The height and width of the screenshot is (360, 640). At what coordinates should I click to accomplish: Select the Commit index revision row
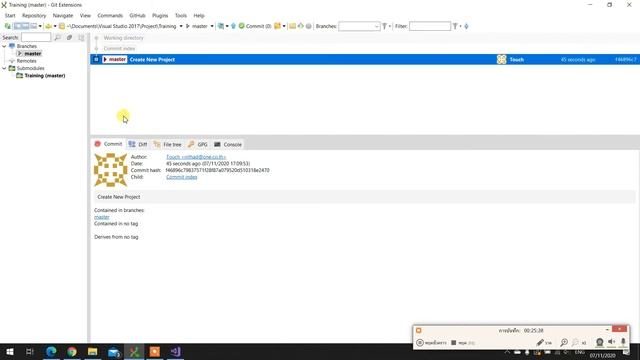pyautogui.click(x=365, y=49)
